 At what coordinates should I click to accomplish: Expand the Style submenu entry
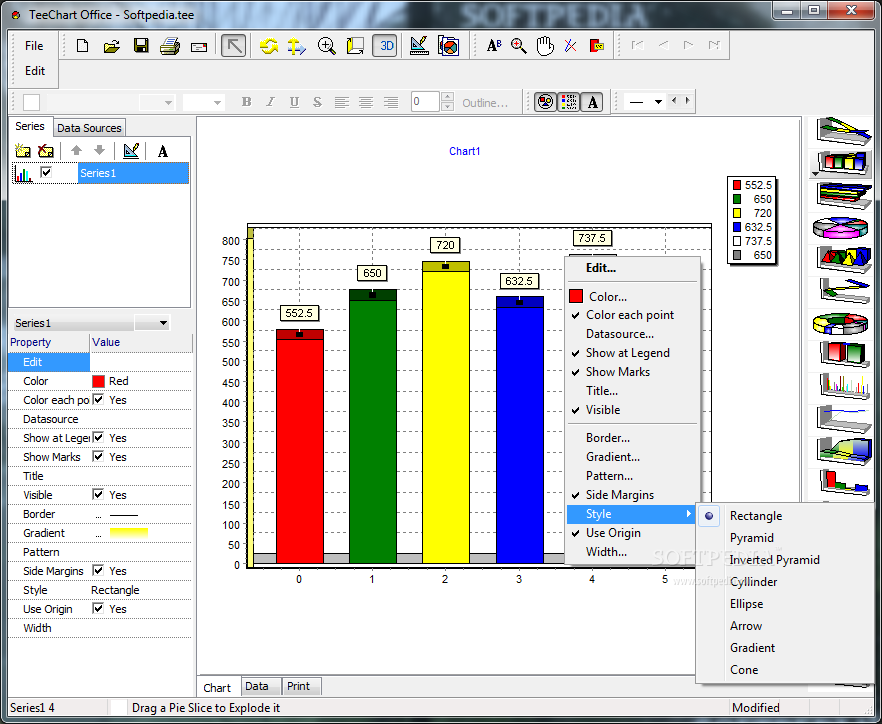point(633,514)
